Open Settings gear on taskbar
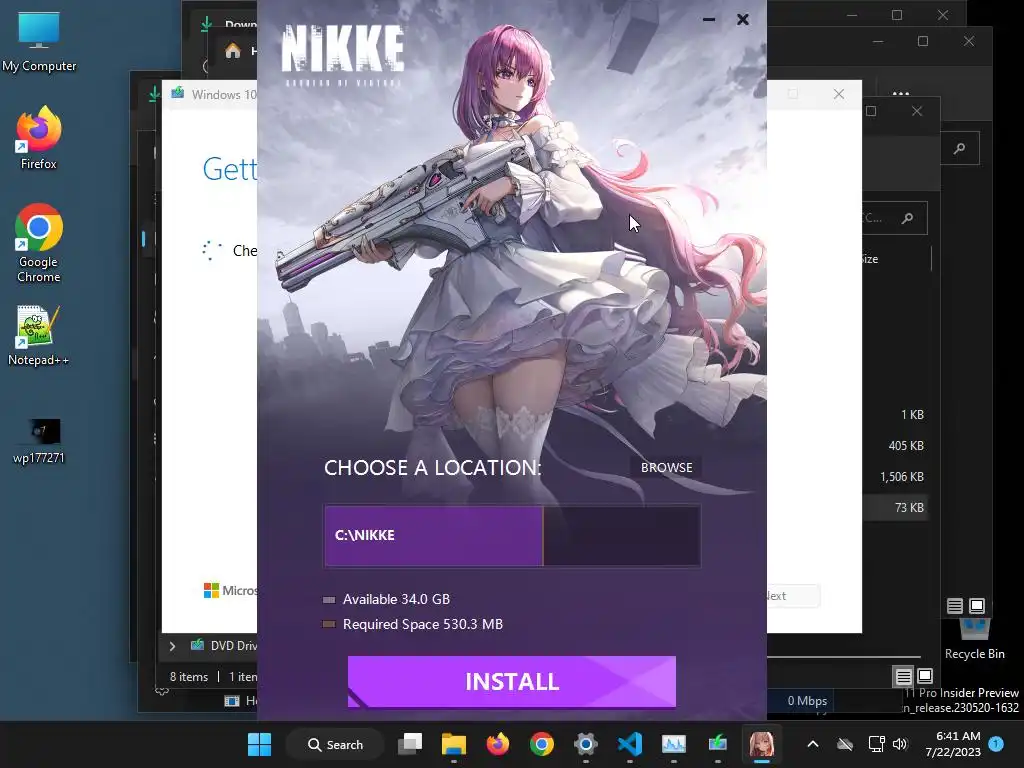 pos(586,744)
